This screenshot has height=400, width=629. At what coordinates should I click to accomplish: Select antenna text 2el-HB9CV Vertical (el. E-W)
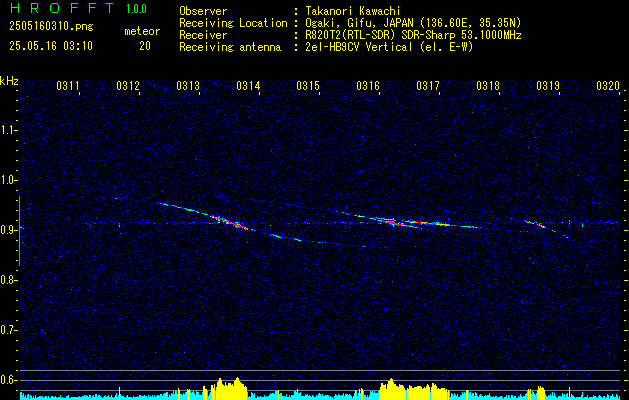point(388,47)
